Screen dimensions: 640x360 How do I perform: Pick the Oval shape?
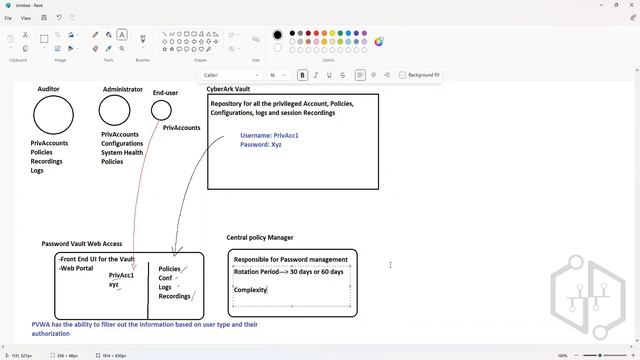179,34
